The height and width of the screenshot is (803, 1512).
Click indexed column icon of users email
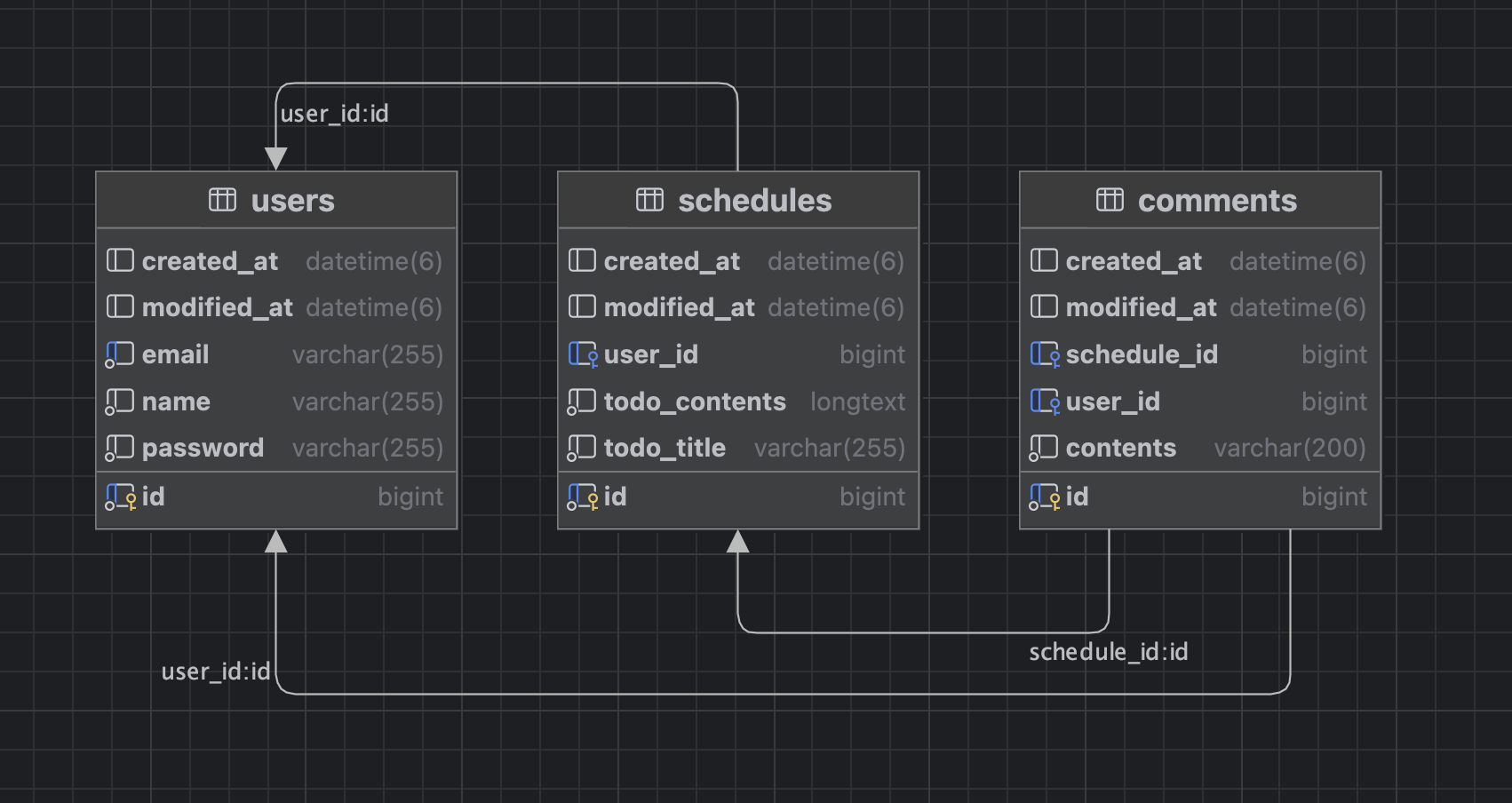(119, 354)
